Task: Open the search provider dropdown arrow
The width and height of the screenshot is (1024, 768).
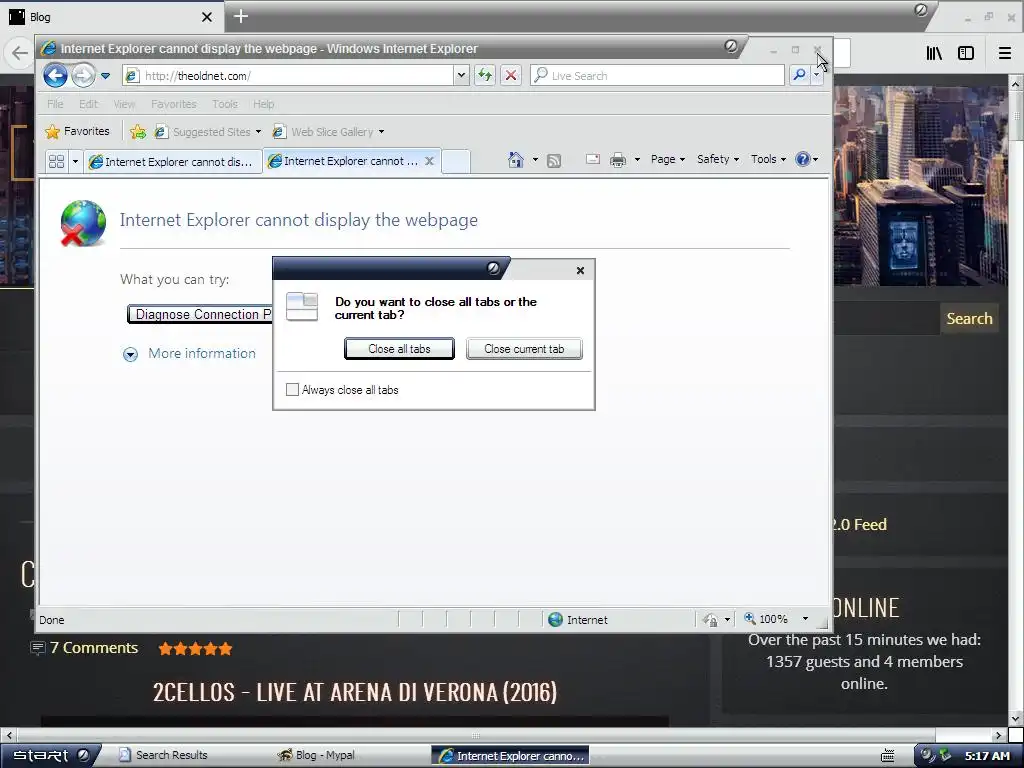Action: click(816, 76)
